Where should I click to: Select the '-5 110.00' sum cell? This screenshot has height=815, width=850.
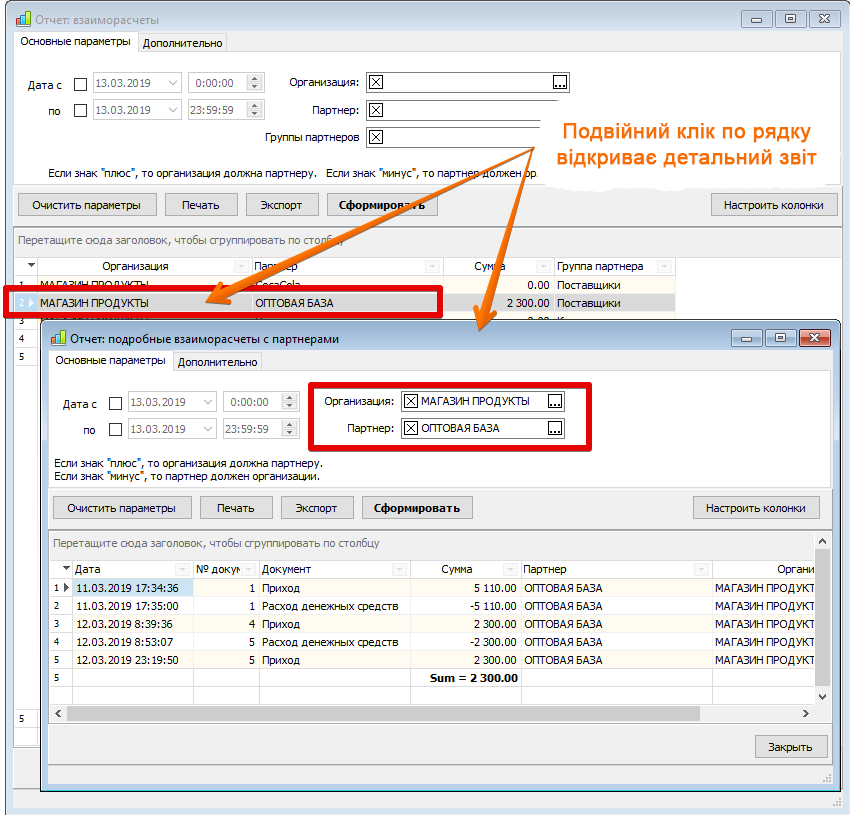coord(466,606)
